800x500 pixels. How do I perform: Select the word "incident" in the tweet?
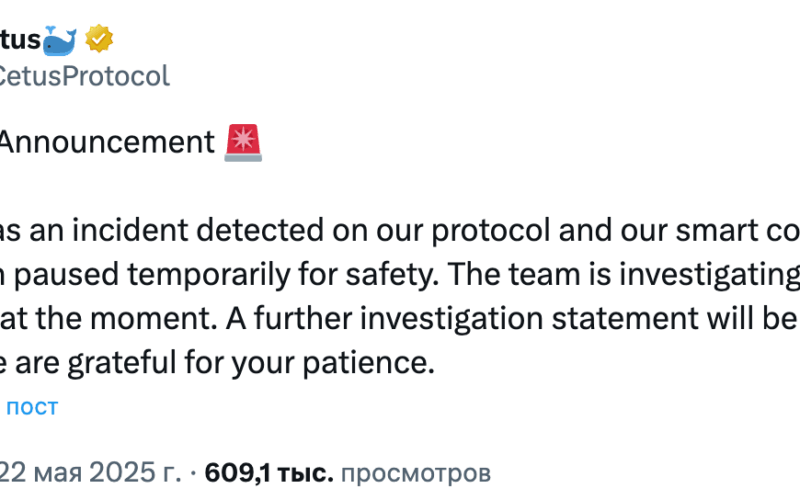pos(130,230)
